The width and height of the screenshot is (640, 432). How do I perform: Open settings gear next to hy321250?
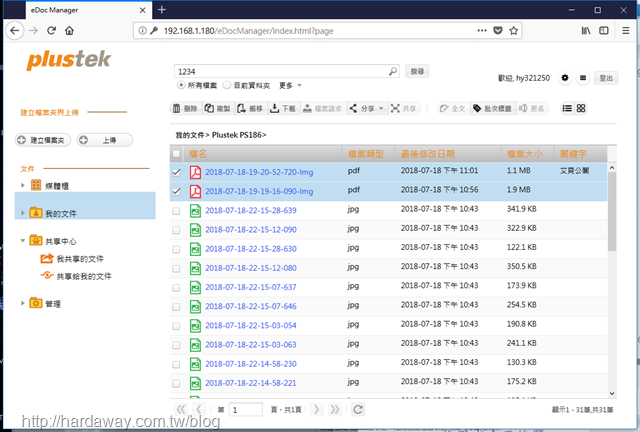565,78
